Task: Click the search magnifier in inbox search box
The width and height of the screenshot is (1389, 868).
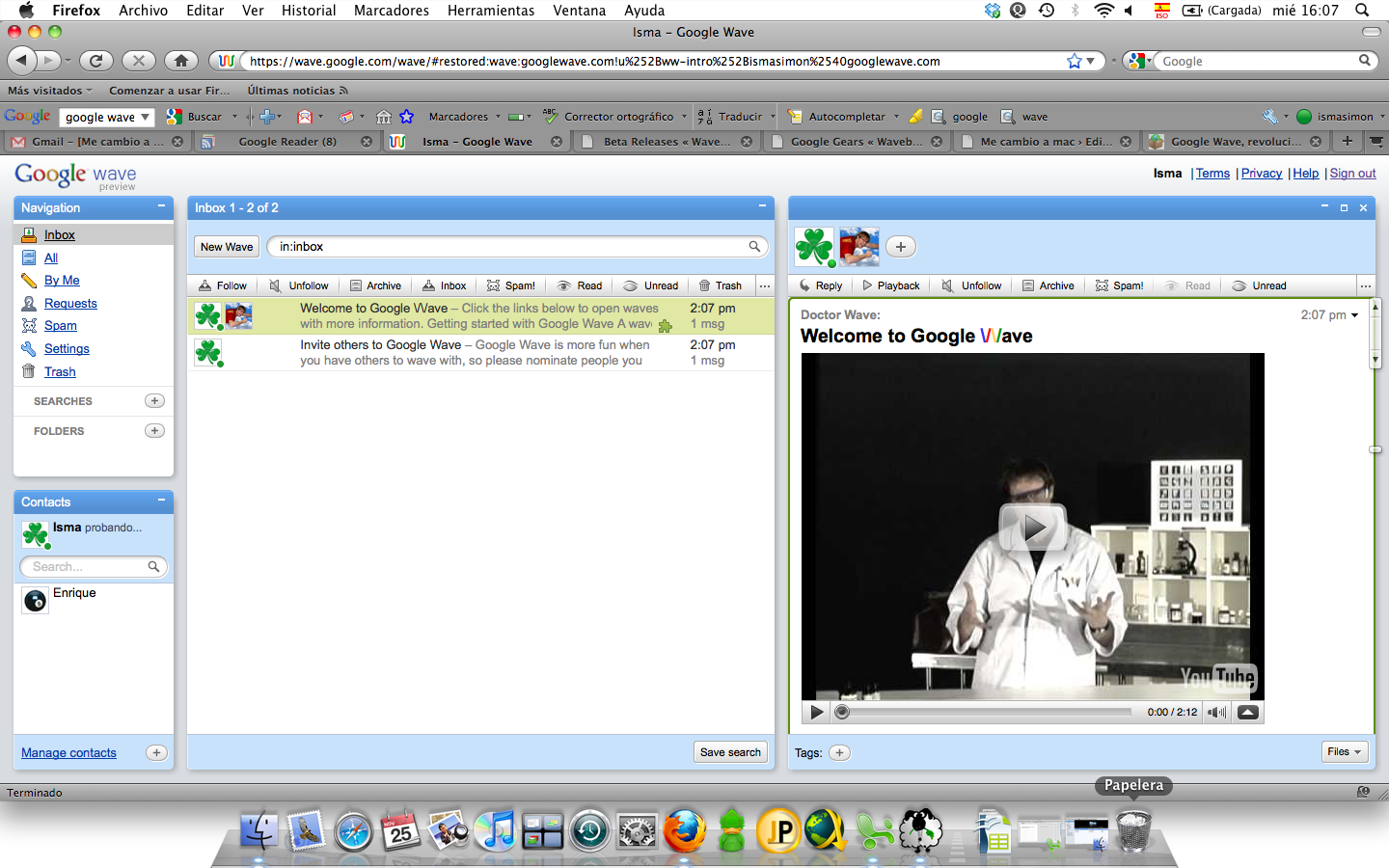Action: [754, 247]
